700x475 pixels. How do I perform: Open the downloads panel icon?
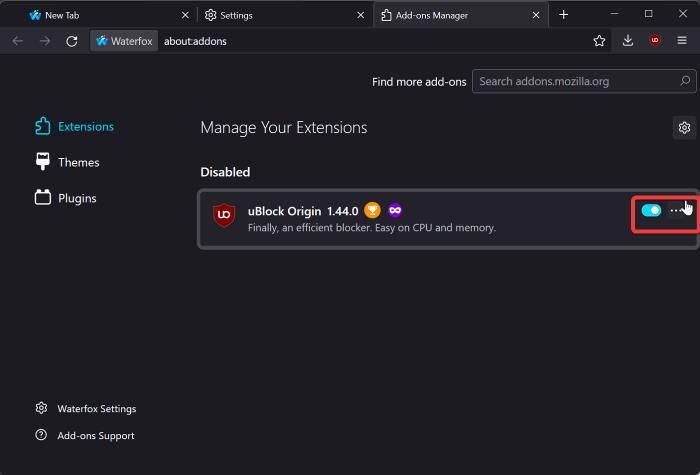tap(628, 41)
